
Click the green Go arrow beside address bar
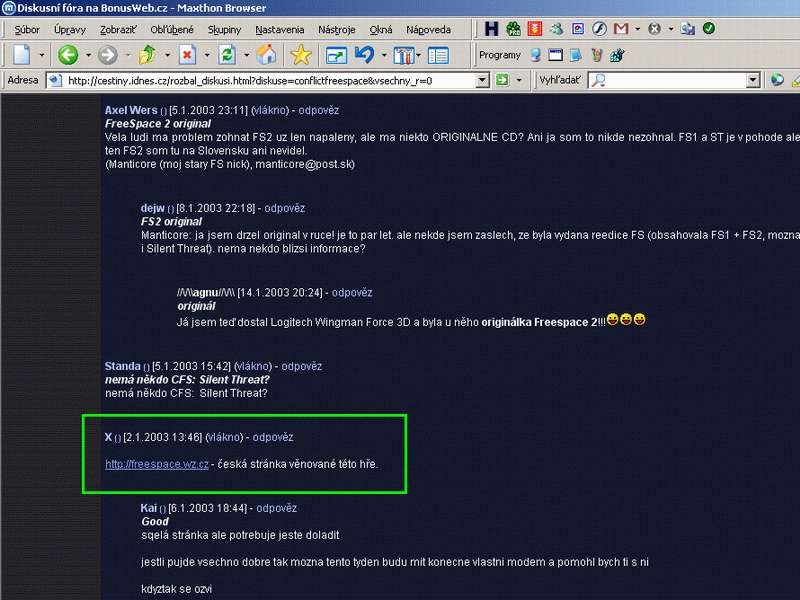[x=503, y=80]
